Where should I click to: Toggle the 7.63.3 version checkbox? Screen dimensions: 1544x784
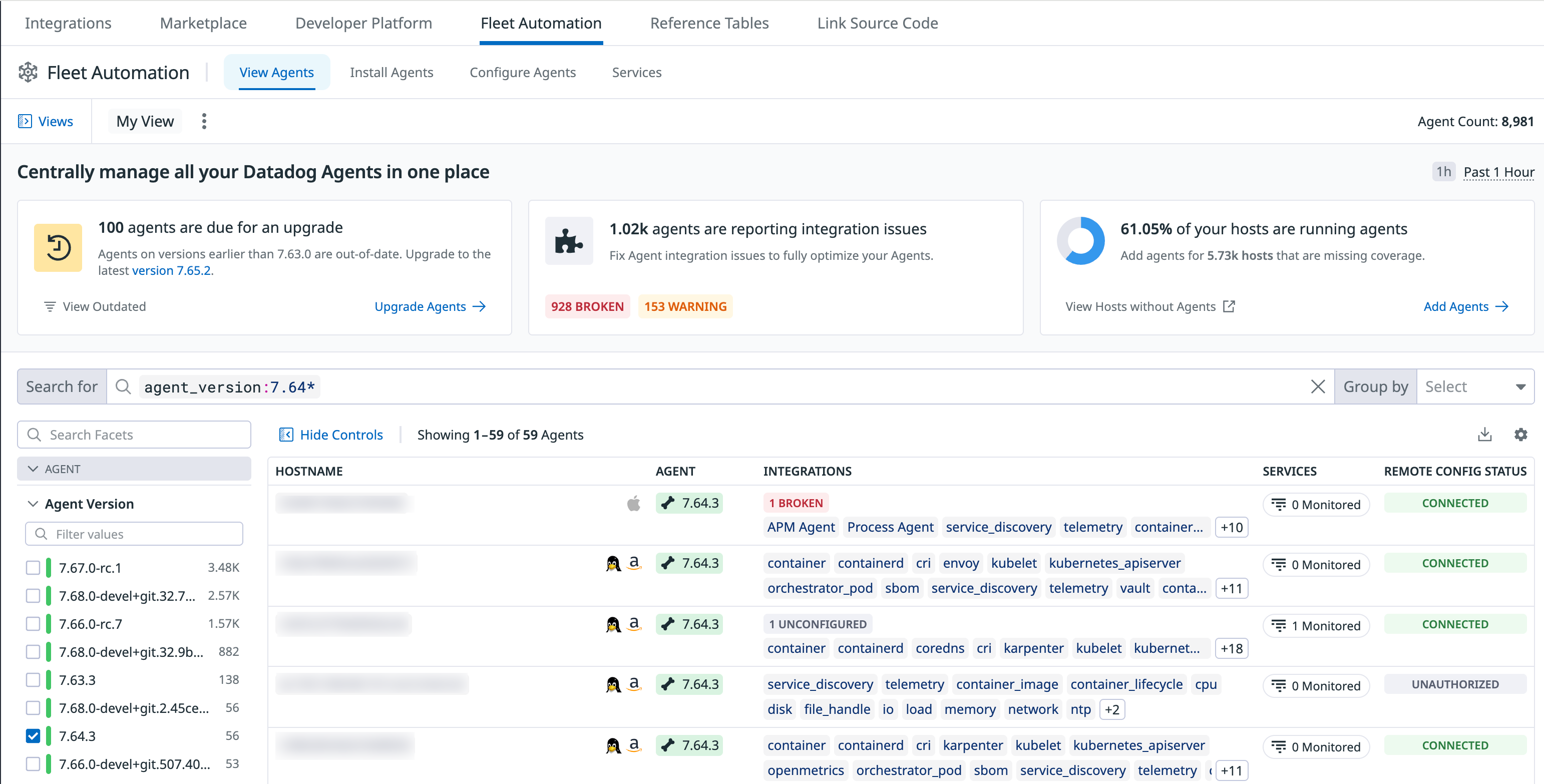pyautogui.click(x=33, y=680)
